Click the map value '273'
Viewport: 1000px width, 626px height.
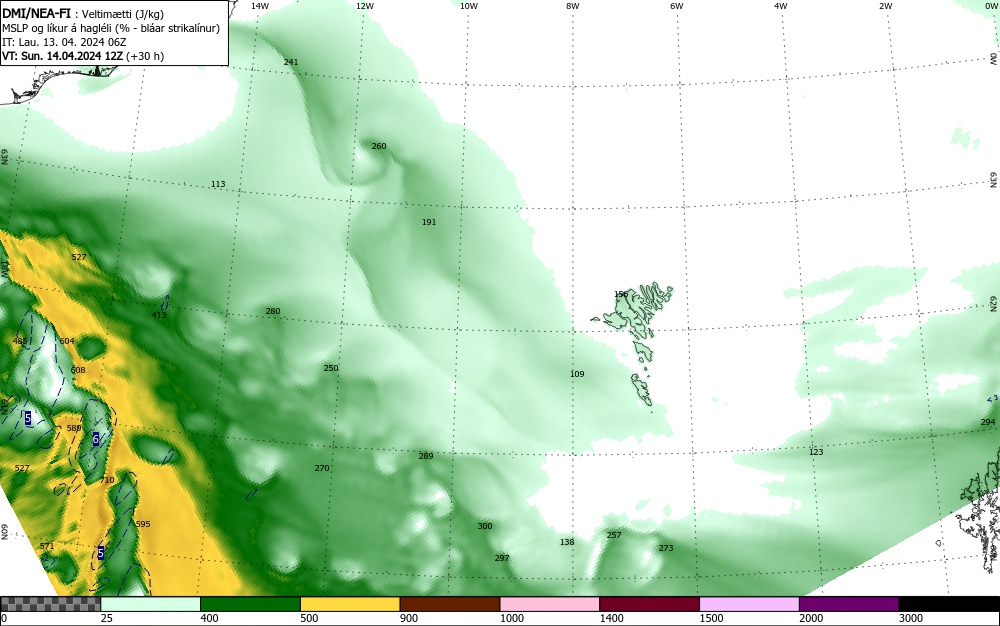666,548
